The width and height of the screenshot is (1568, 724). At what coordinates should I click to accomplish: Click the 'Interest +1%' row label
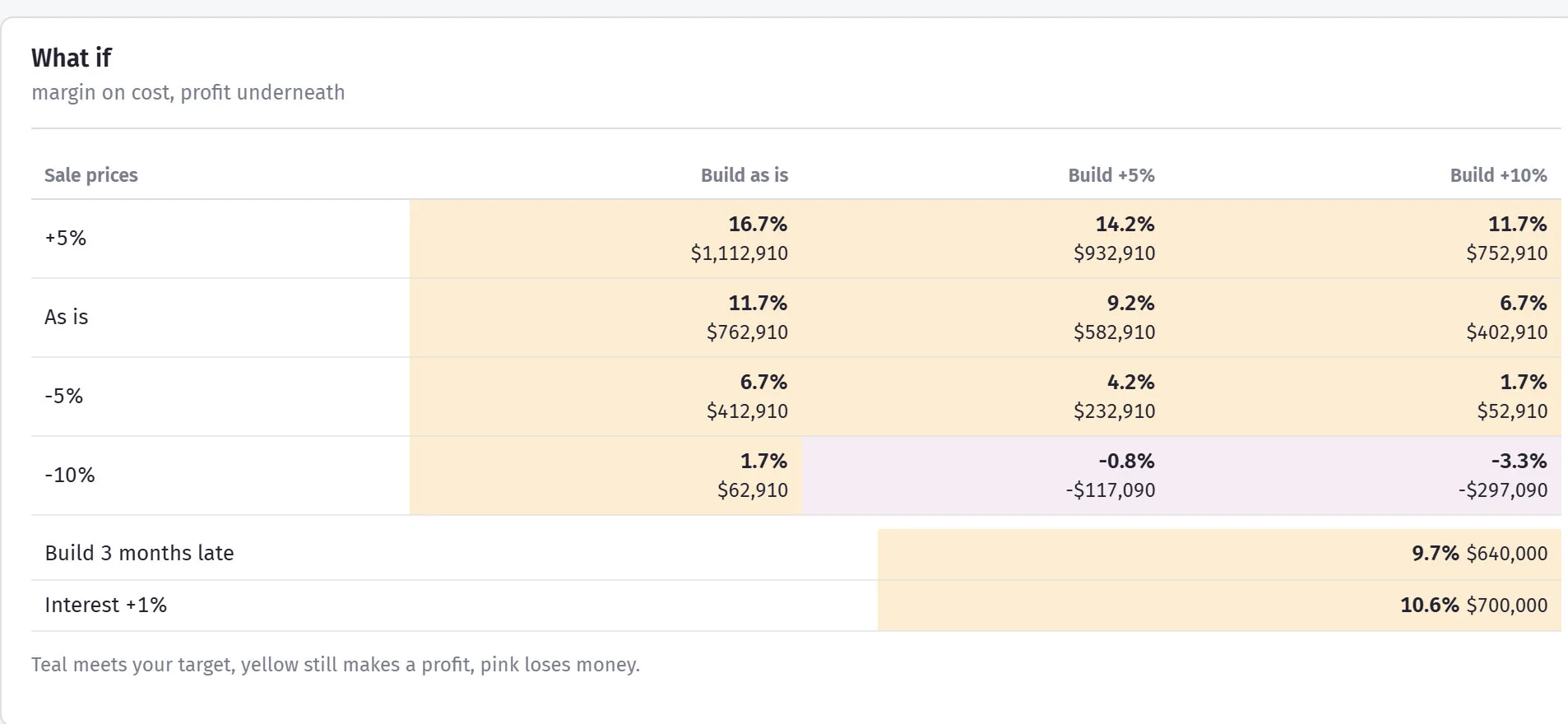coord(105,606)
